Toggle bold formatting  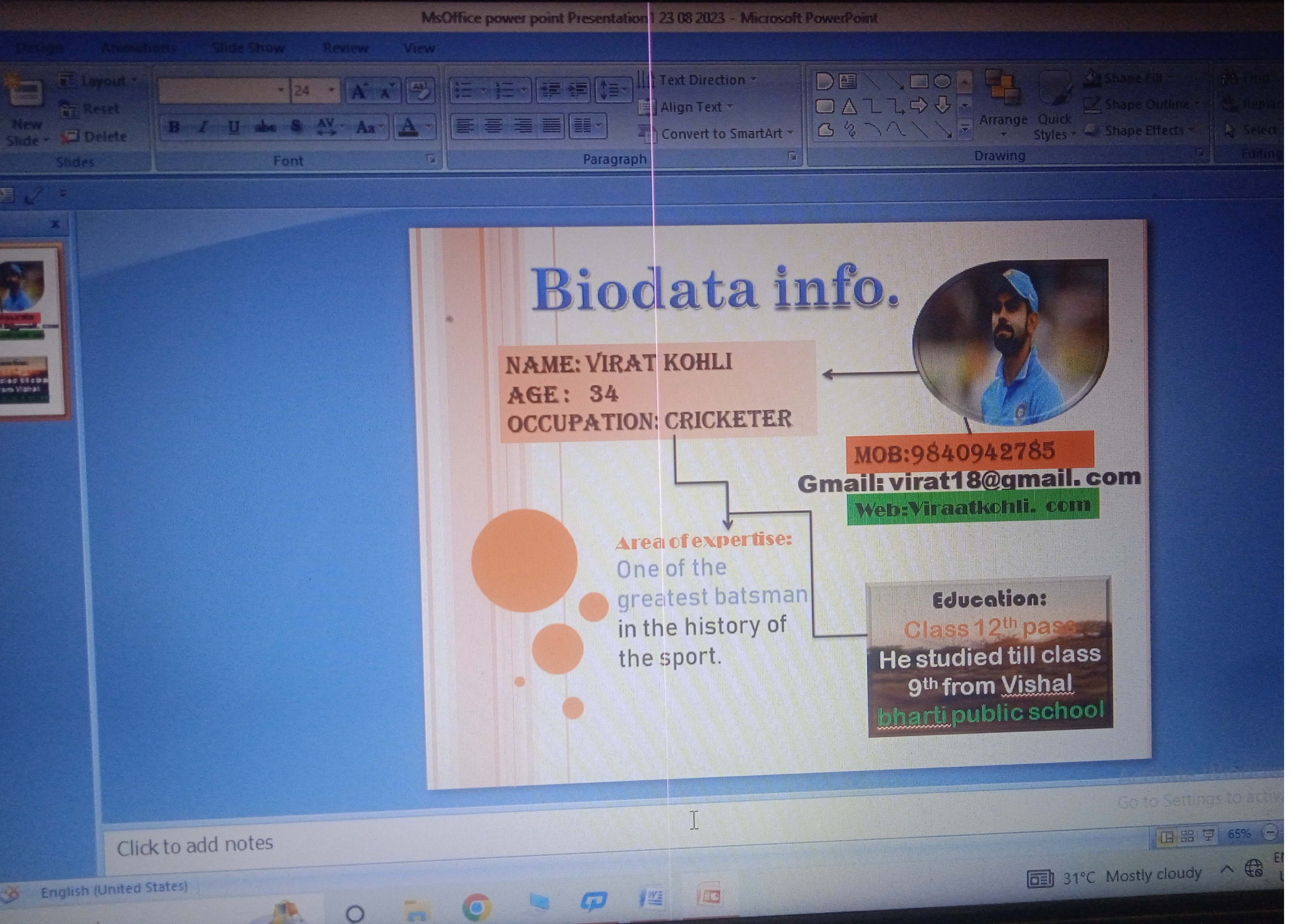tap(175, 126)
